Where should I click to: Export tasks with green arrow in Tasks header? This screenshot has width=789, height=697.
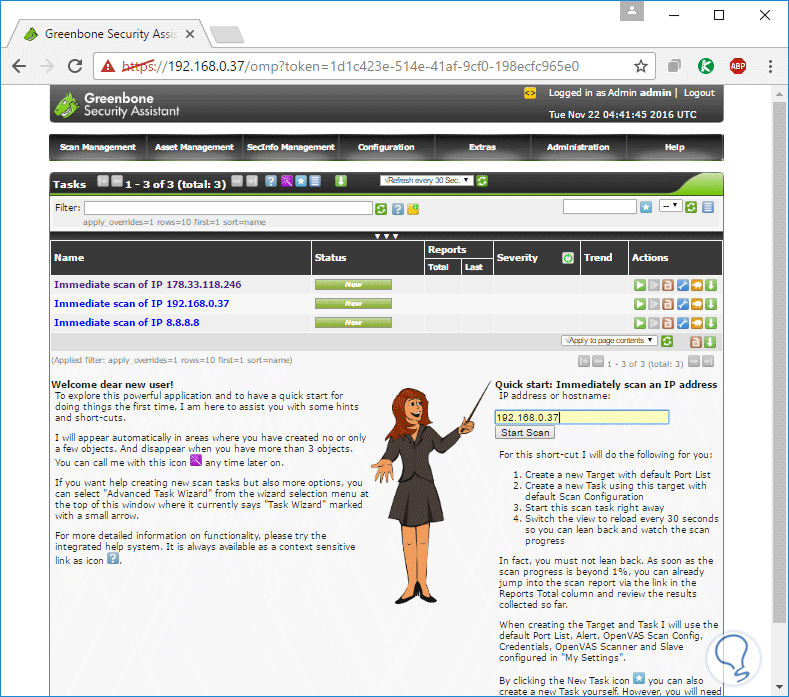[341, 181]
